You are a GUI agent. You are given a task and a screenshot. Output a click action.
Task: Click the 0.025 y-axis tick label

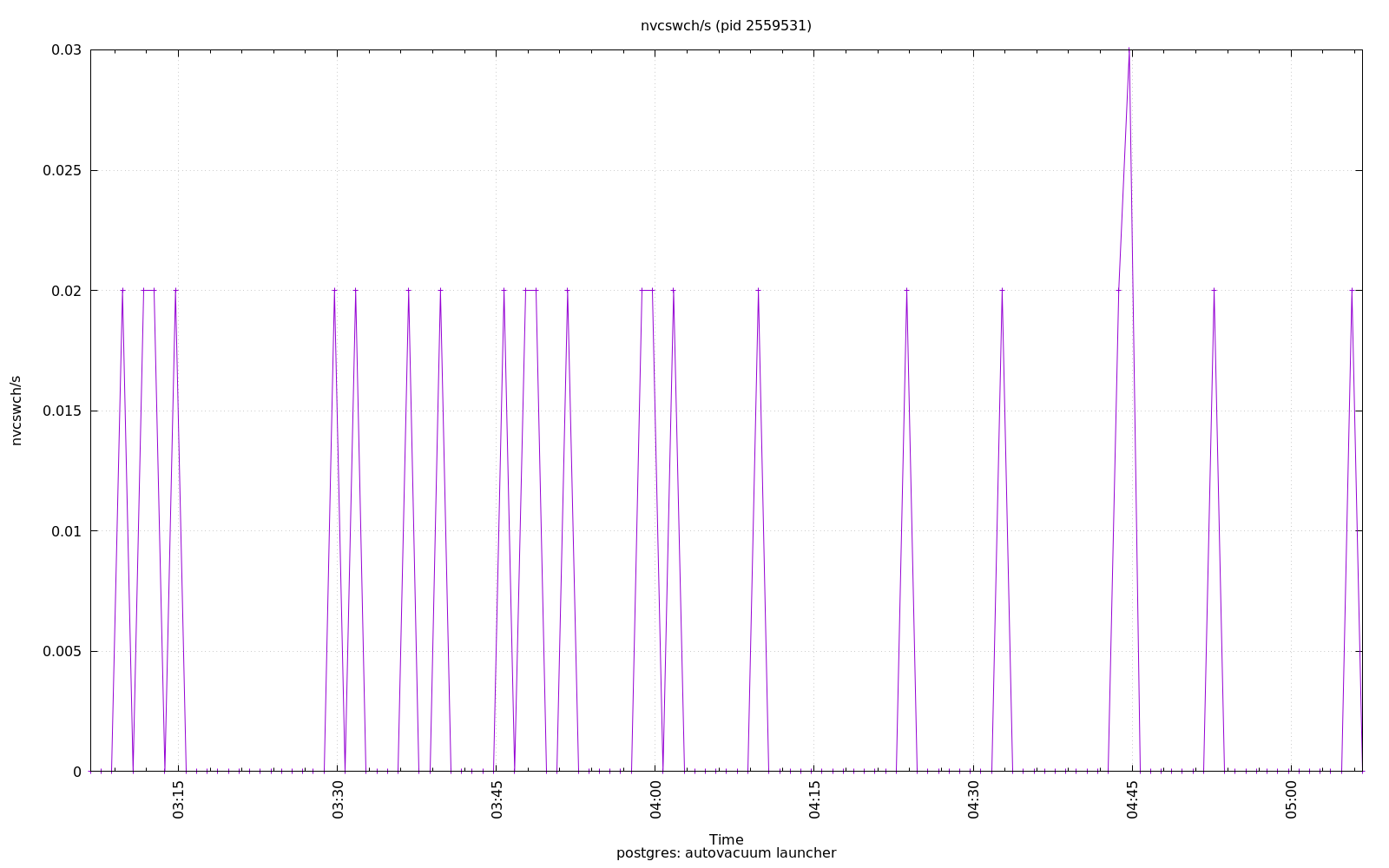click(x=62, y=170)
